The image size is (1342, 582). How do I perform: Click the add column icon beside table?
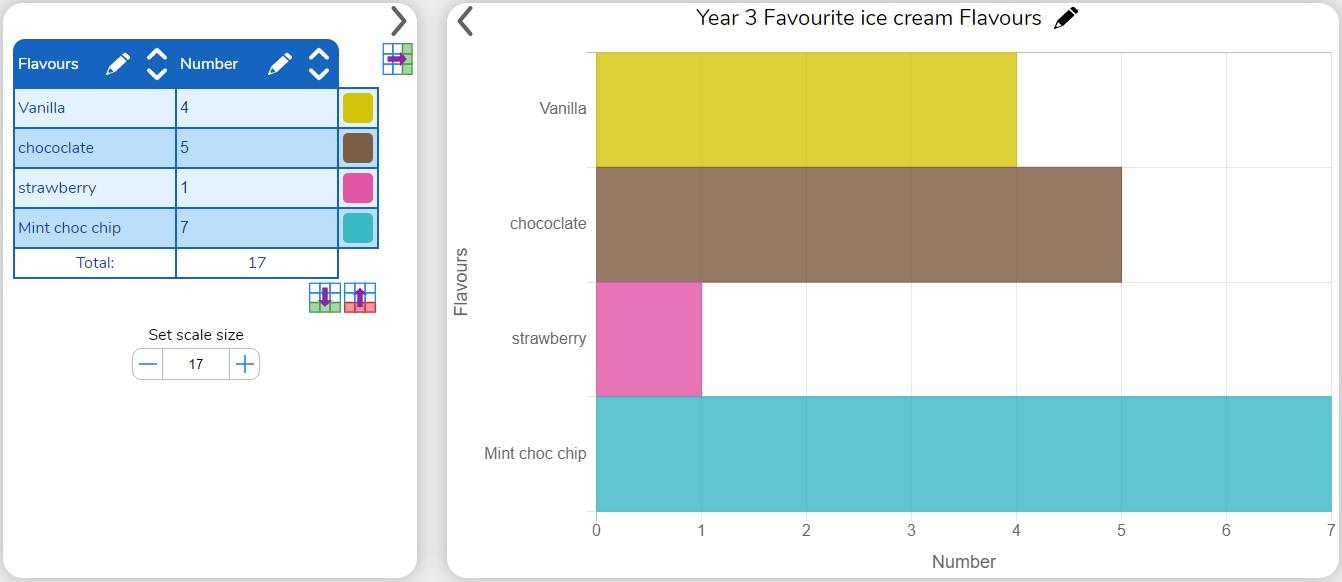pos(397,59)
